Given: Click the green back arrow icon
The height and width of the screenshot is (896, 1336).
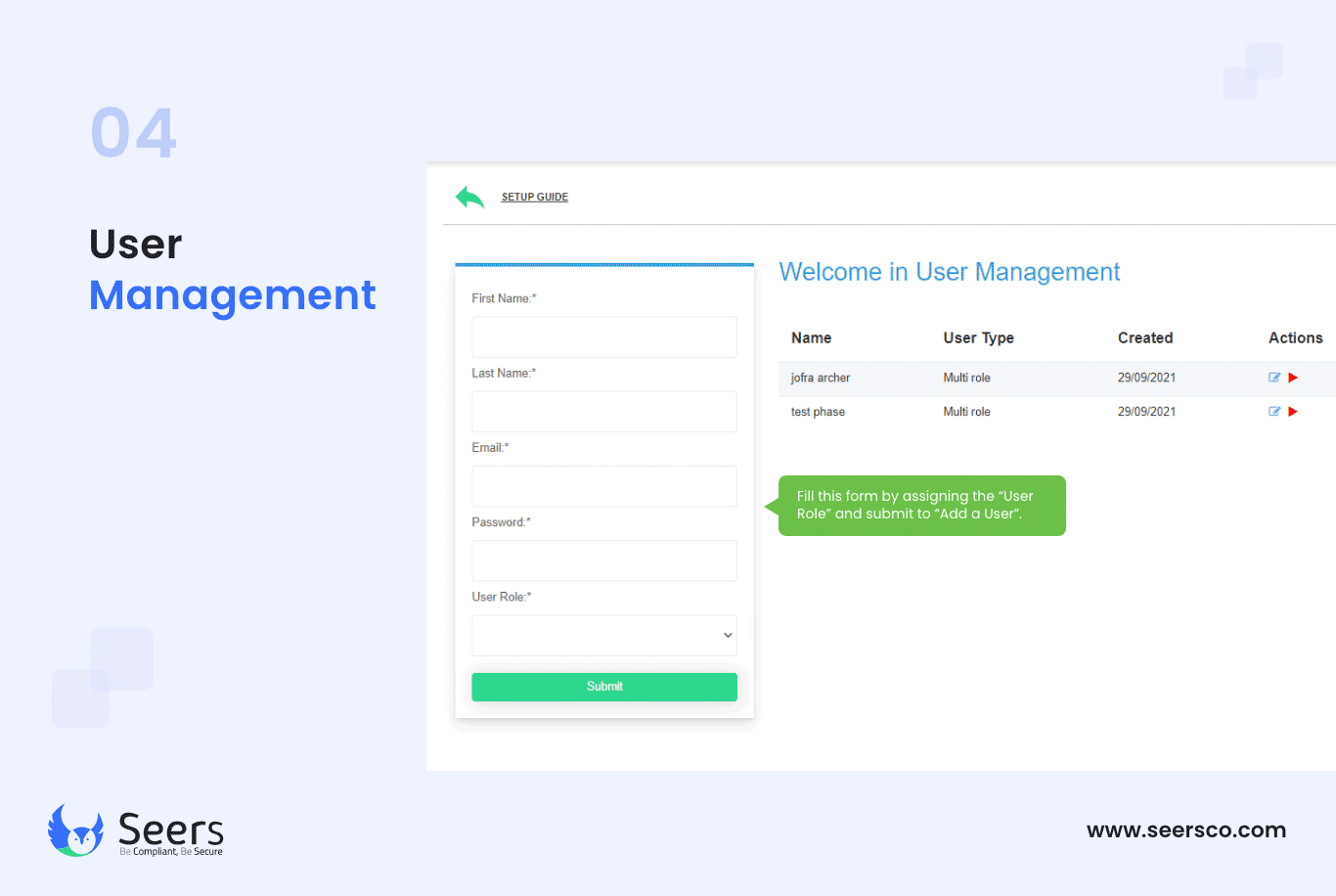Looking at the screenshot, I should [x=470, y=198].
